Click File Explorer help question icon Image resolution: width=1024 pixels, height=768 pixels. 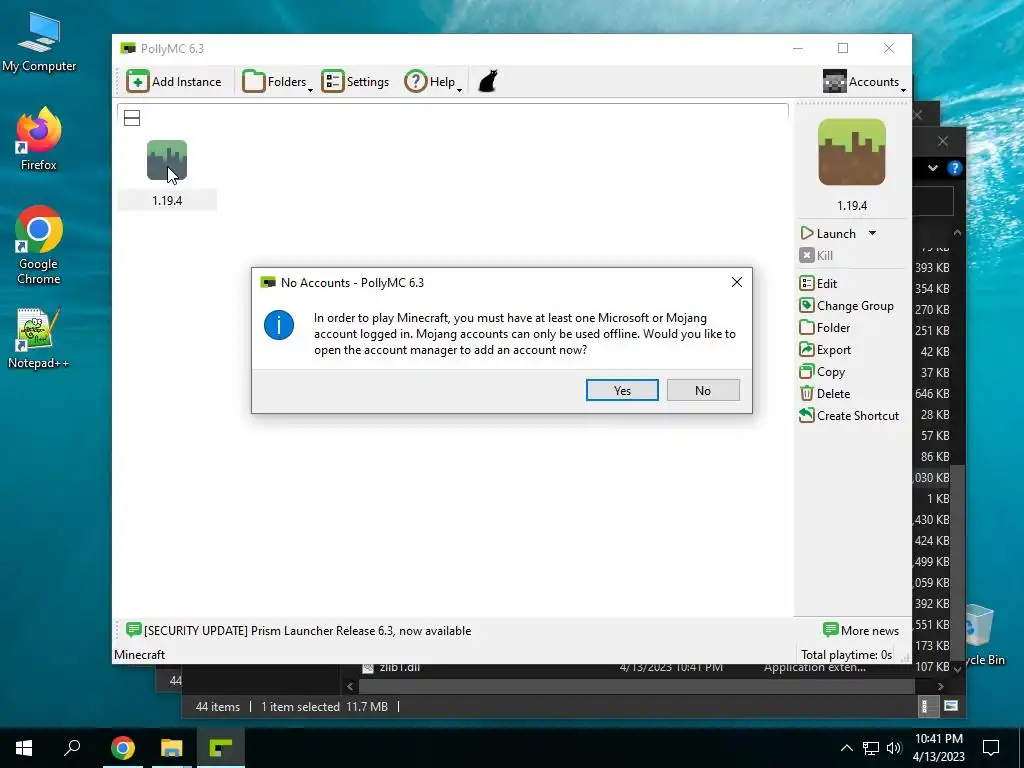point(954,168)
